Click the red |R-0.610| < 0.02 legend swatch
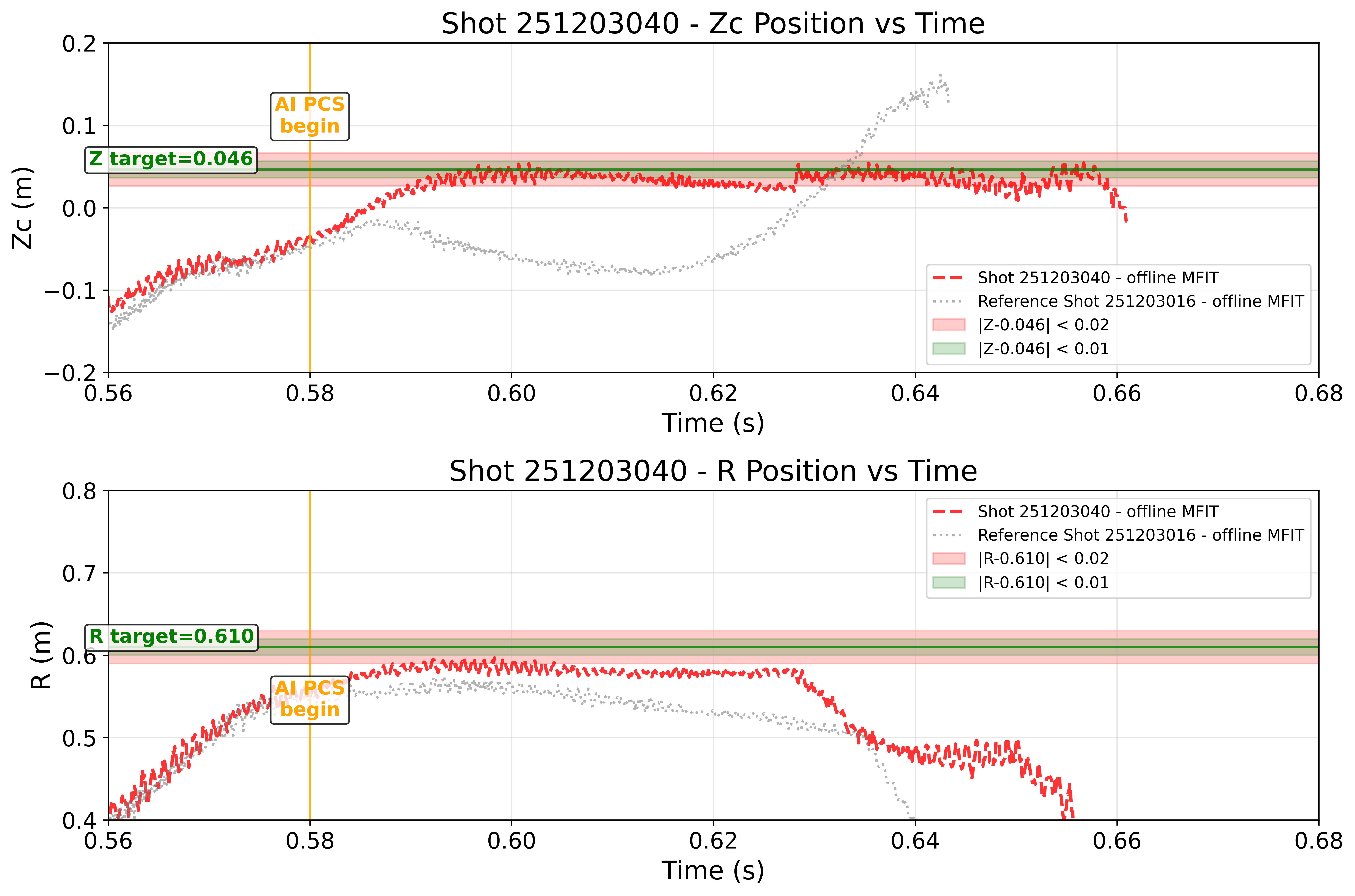The width and height of the screenshot is (1355, 896). click(949, 558)
